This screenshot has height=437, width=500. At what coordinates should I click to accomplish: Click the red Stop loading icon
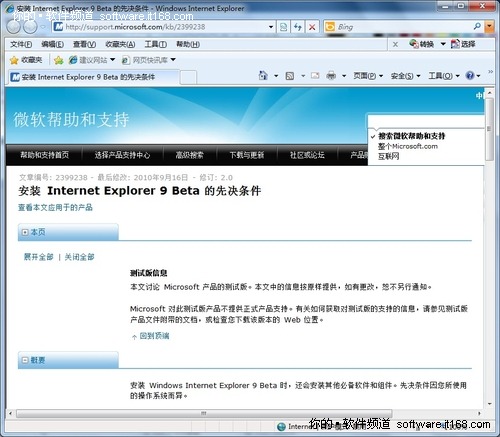click(x=312, y=27)
